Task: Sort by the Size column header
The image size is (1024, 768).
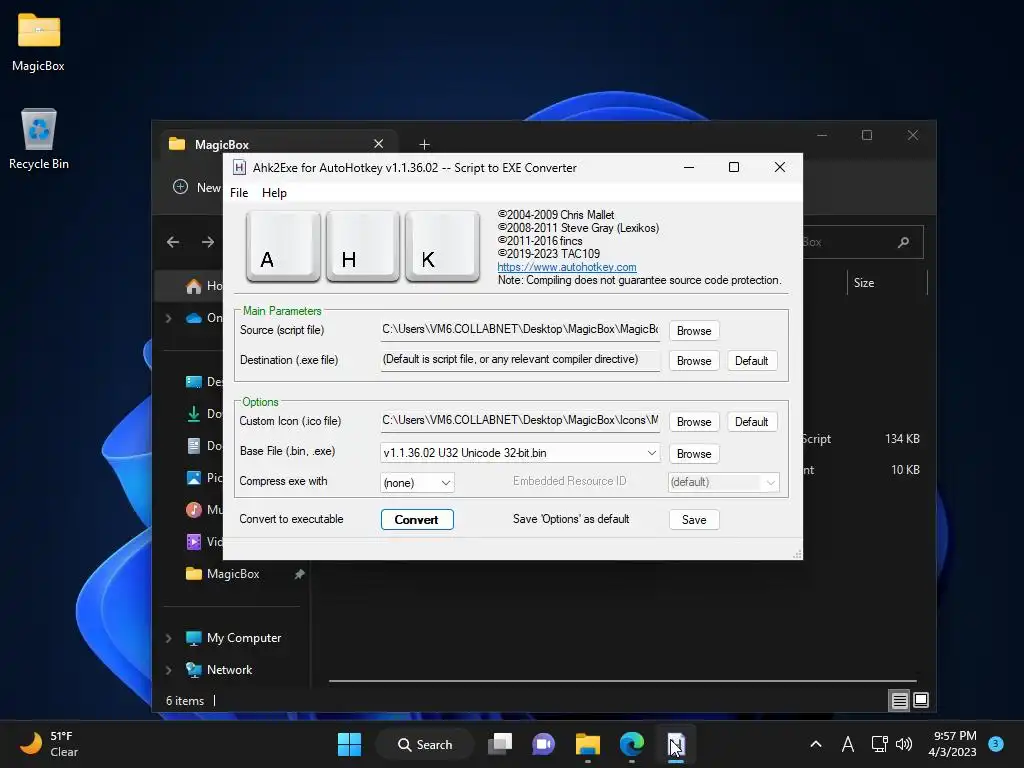Action: pyautogui.click(x=863, y=283)
